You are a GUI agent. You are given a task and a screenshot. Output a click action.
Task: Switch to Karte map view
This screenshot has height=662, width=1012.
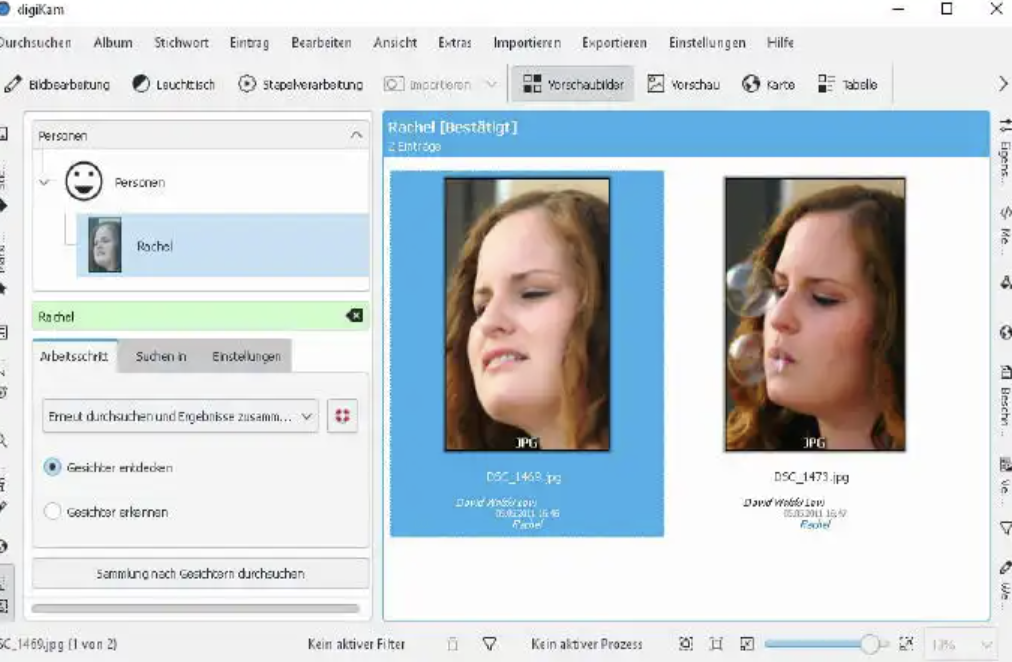click(x=768, y=85)
